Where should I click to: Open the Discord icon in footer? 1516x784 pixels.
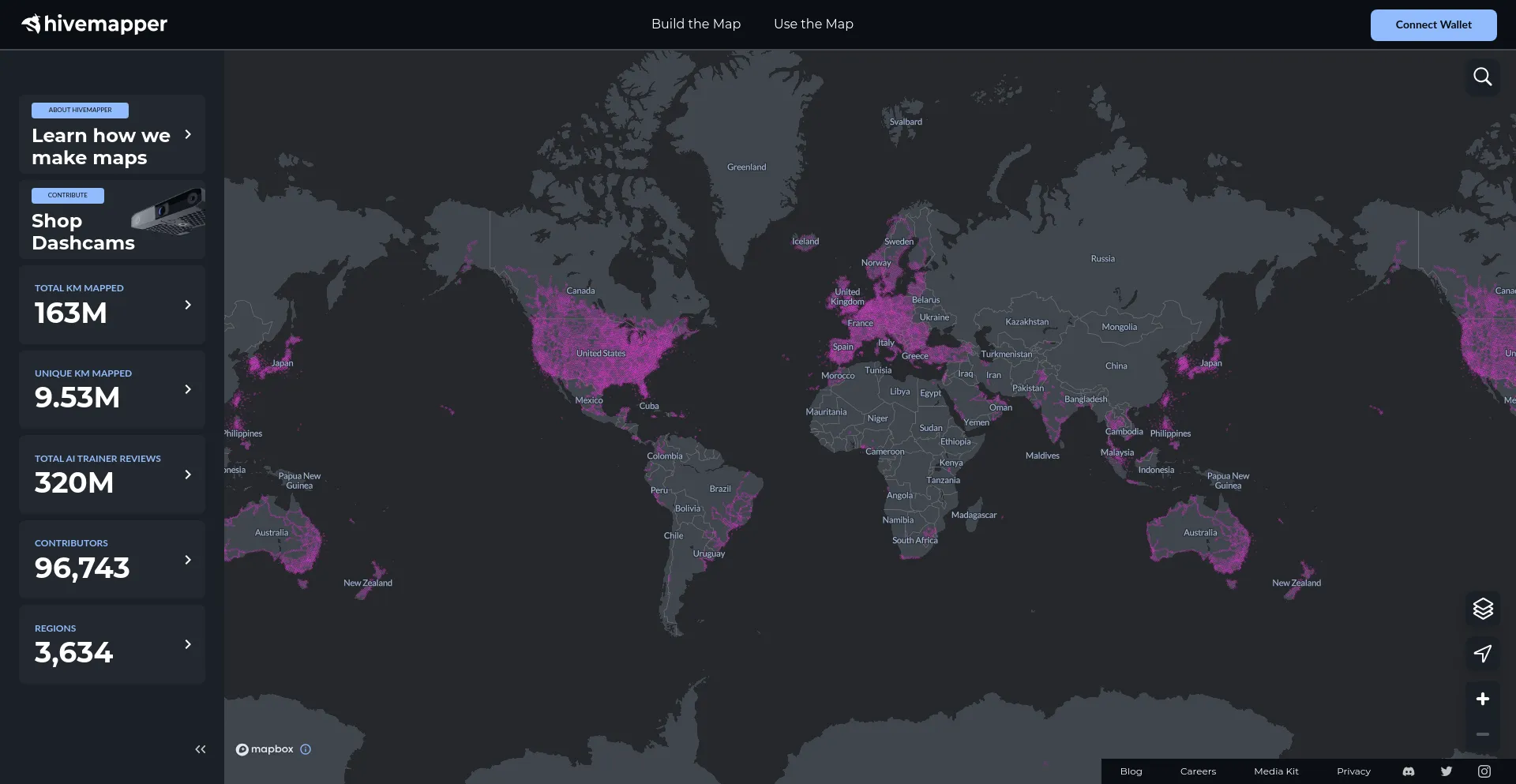[1409, 771]
